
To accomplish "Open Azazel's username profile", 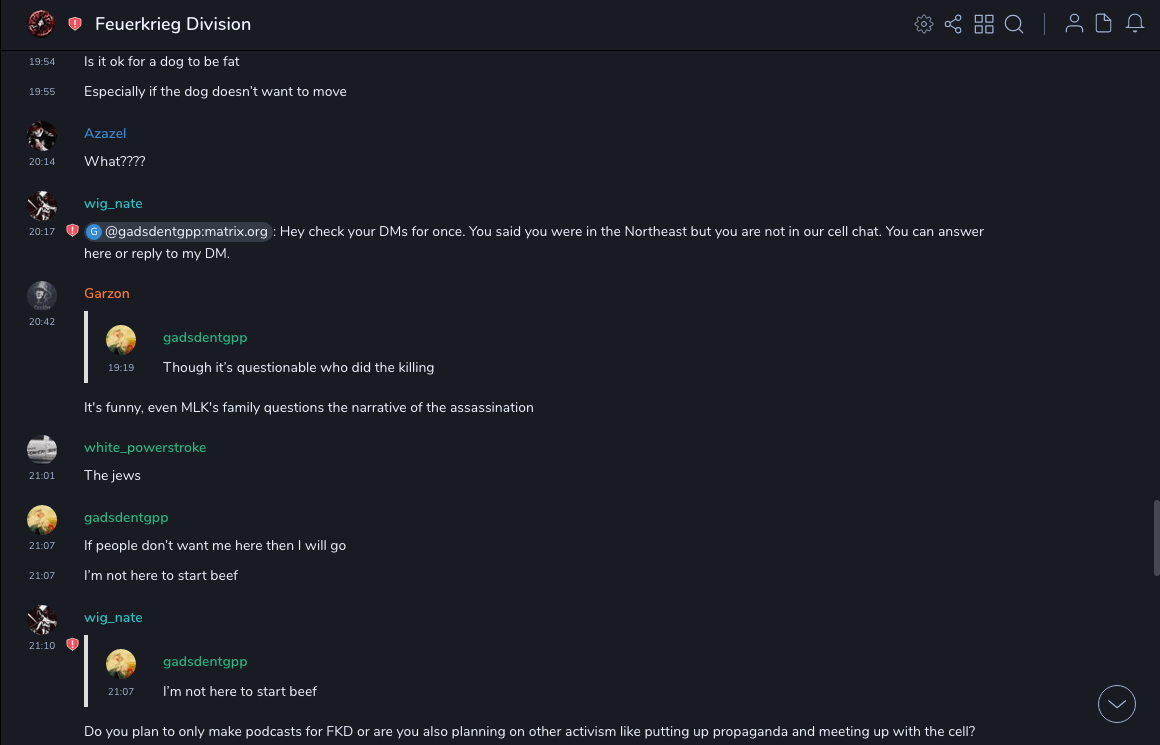I will point(105,133).
